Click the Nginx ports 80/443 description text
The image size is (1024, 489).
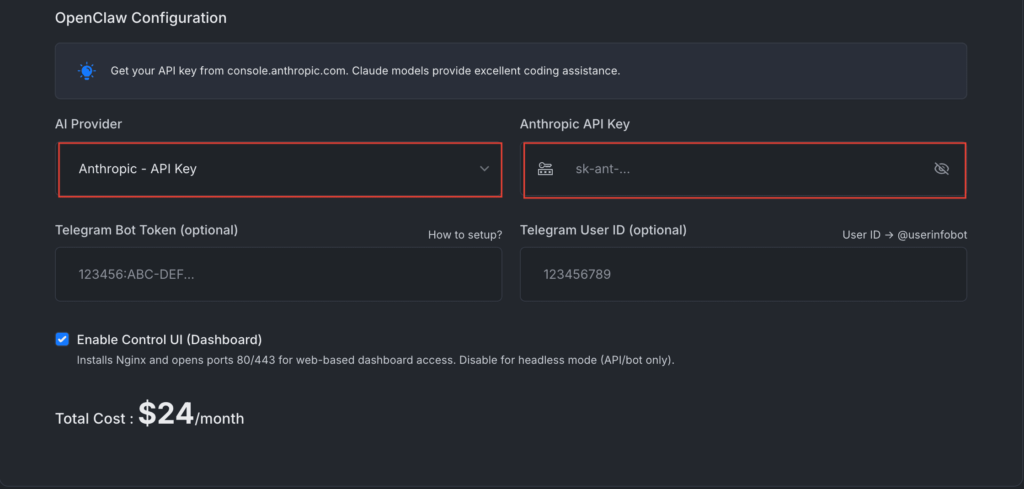pyautogui.click(x=375, y=360)
